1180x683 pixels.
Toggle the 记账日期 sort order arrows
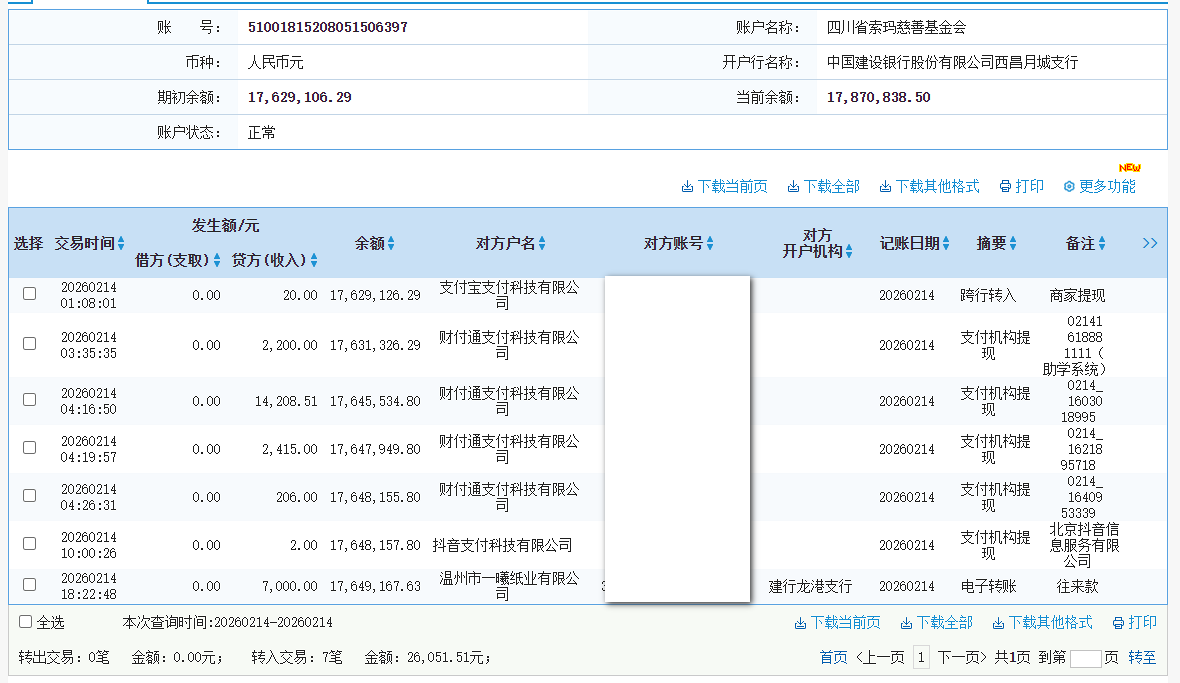pos(944,242)
